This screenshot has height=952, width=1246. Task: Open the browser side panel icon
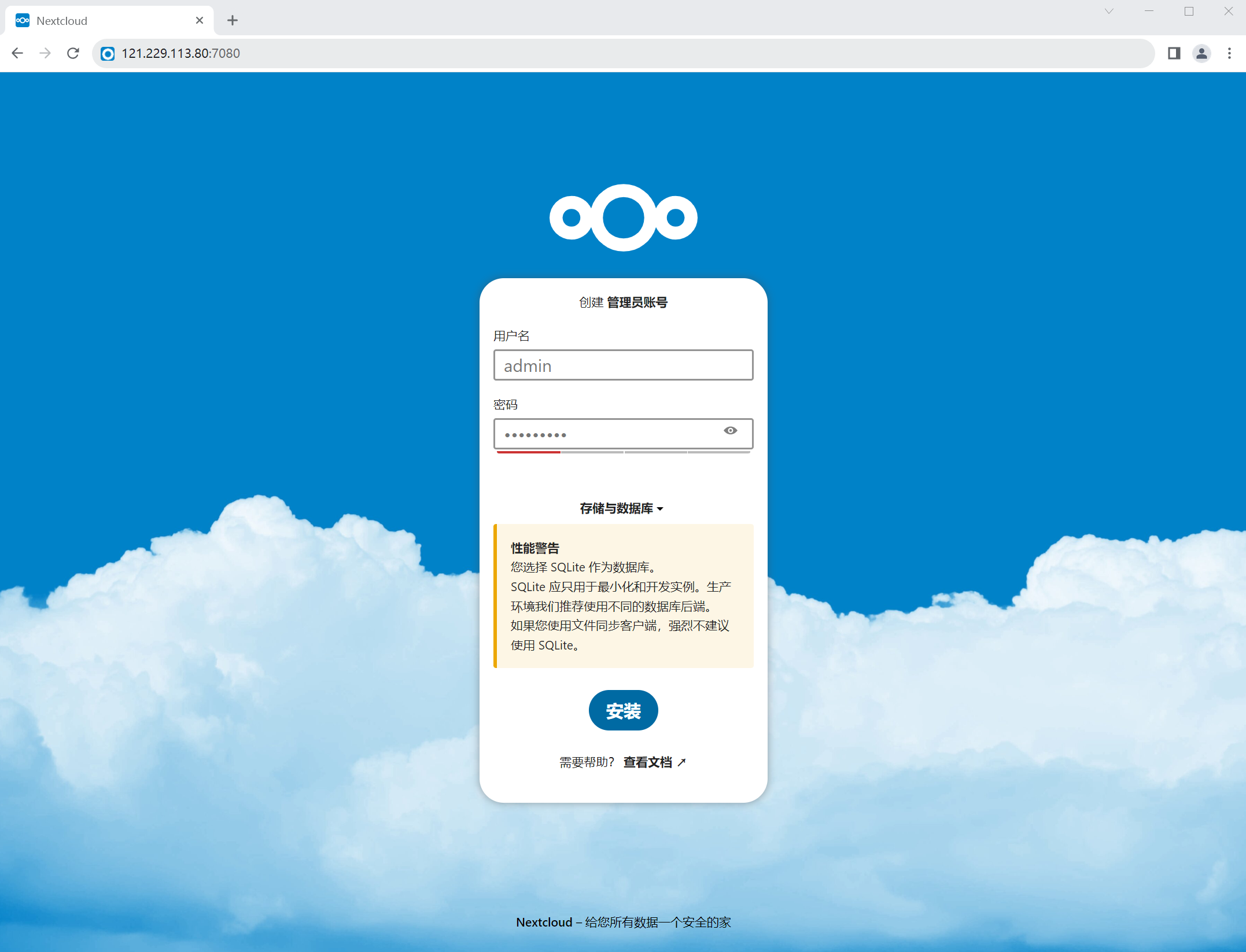[1174, 53]
